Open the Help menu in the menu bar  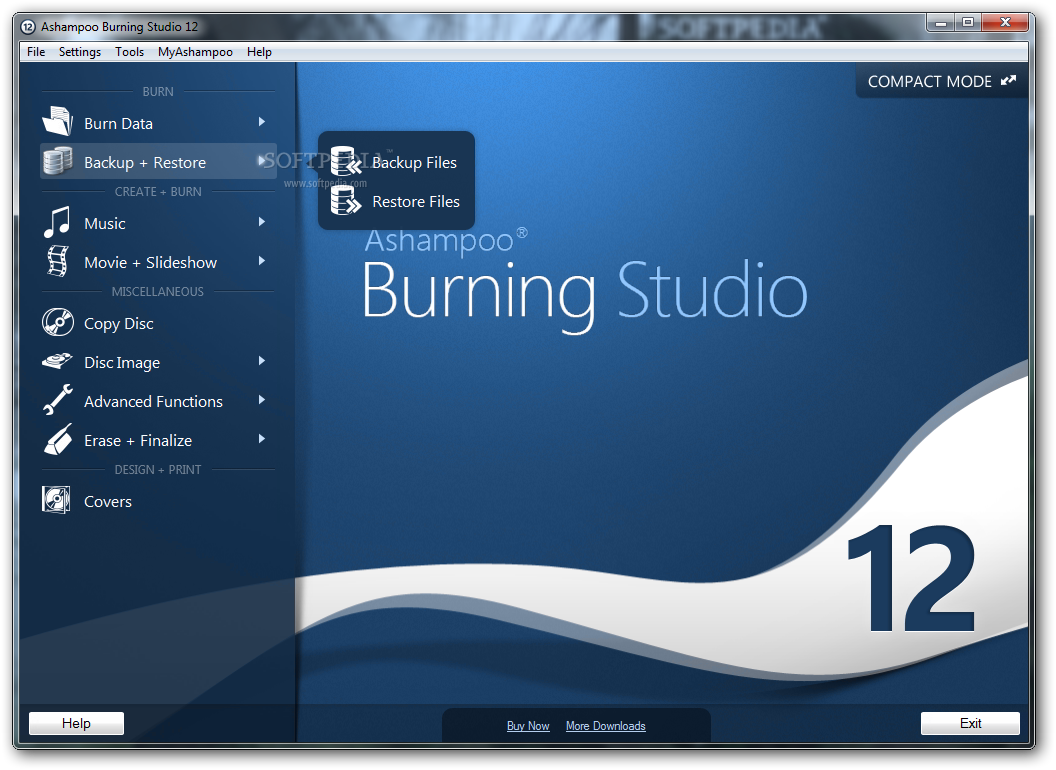click(x=259, y=52)
